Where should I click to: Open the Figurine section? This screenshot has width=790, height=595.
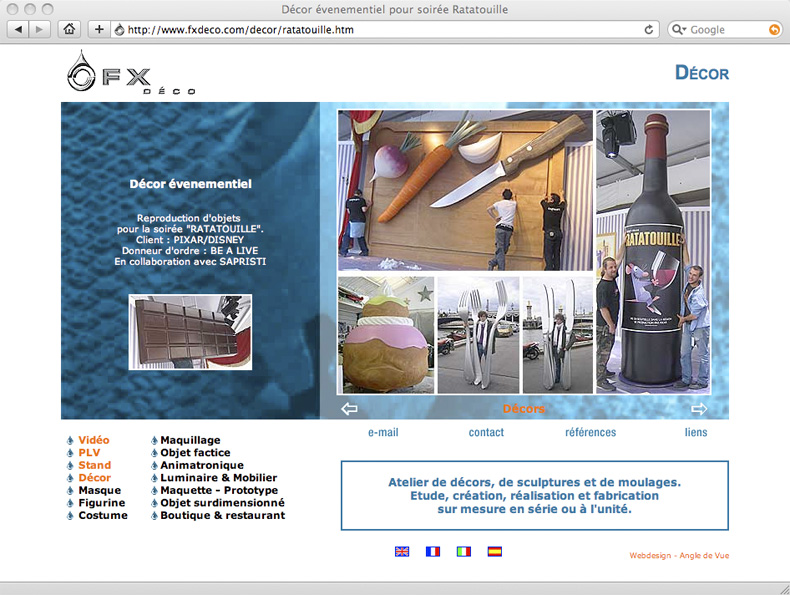(102, 503)
